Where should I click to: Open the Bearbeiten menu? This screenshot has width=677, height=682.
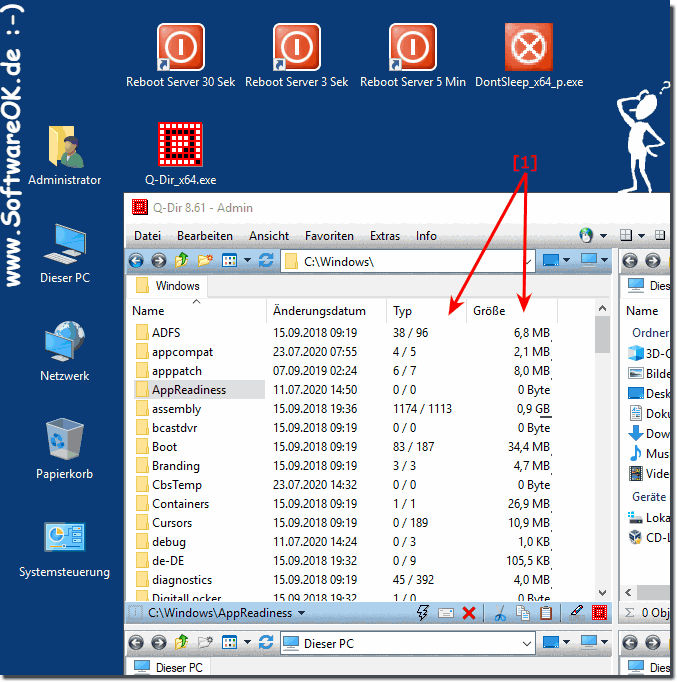[x=205, y=236]
